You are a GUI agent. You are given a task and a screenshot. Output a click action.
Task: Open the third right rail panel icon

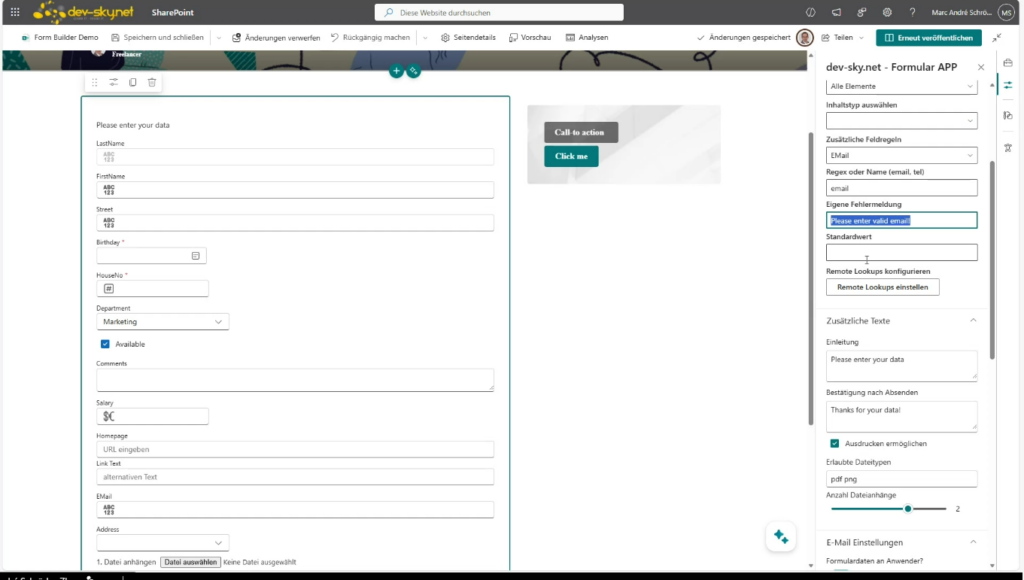click(1008, 116)
